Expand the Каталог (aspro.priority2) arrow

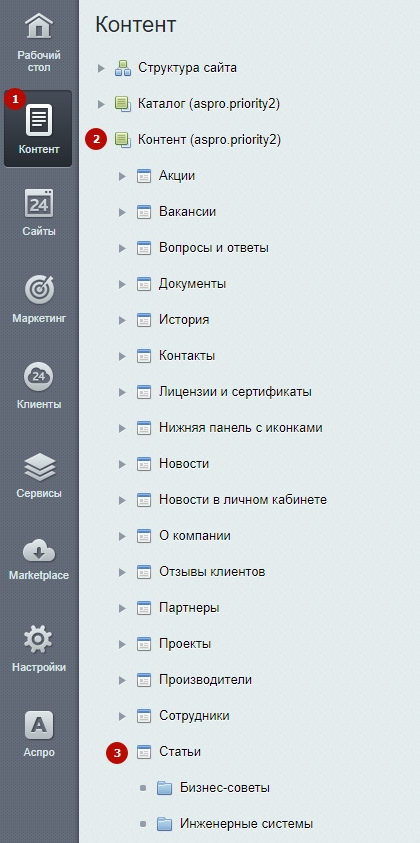click(101, 104)
